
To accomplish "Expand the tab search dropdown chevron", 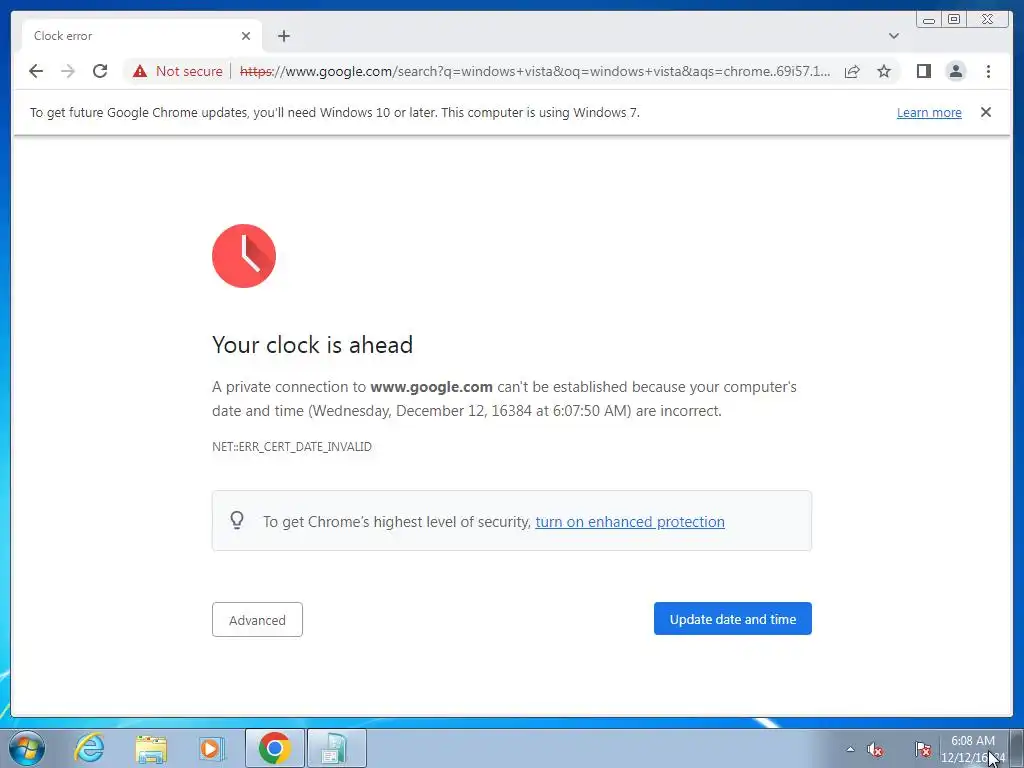I will tap(893, 36).
